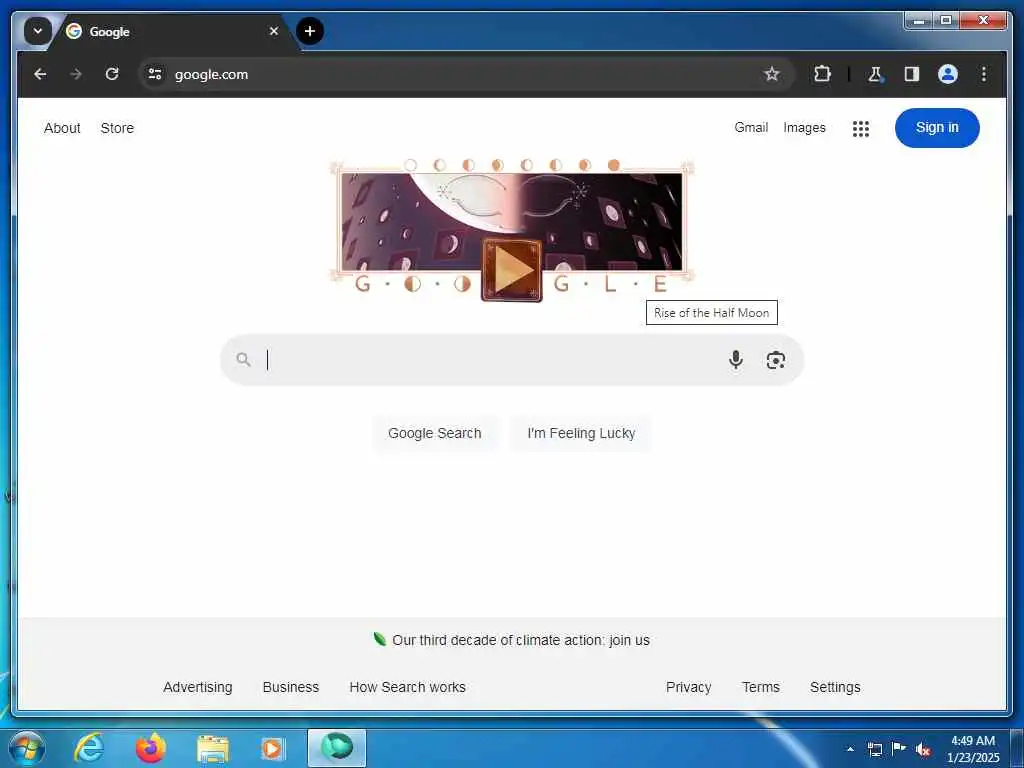The width and height of the screenshot is (1024, 768).
Task: Open How Search works link
Action: (408, 687)
